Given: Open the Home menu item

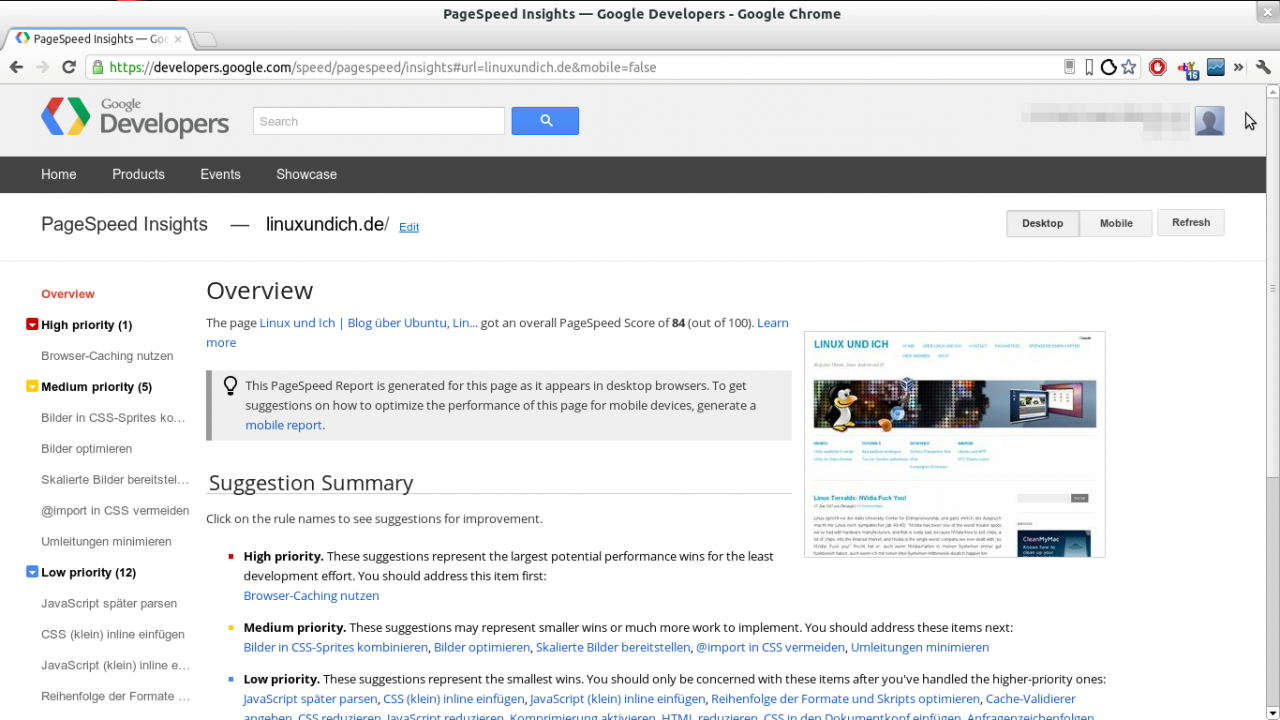Looking at the screenshot, I should (x=59, y=174).
